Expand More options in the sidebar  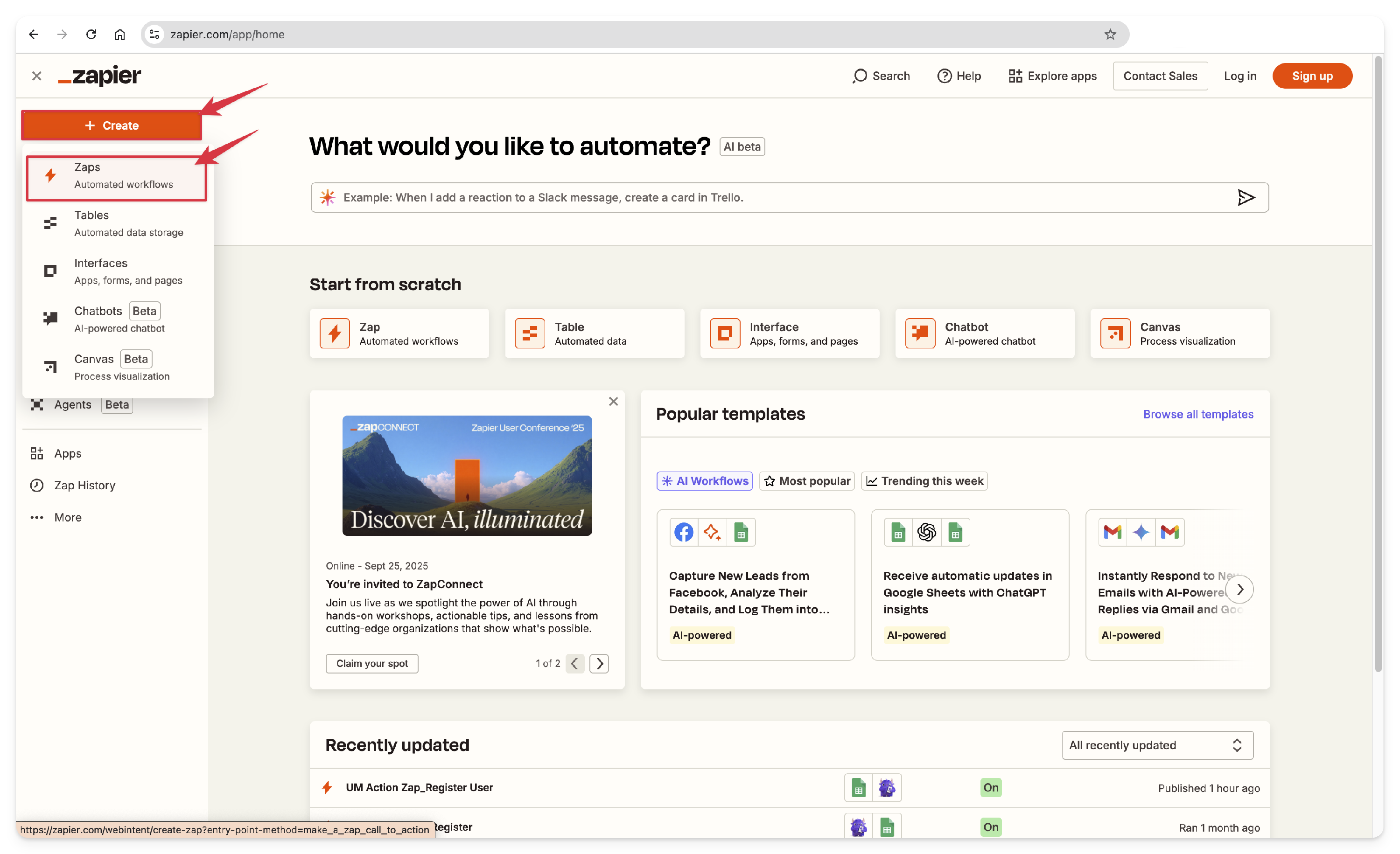coord(56,517)
